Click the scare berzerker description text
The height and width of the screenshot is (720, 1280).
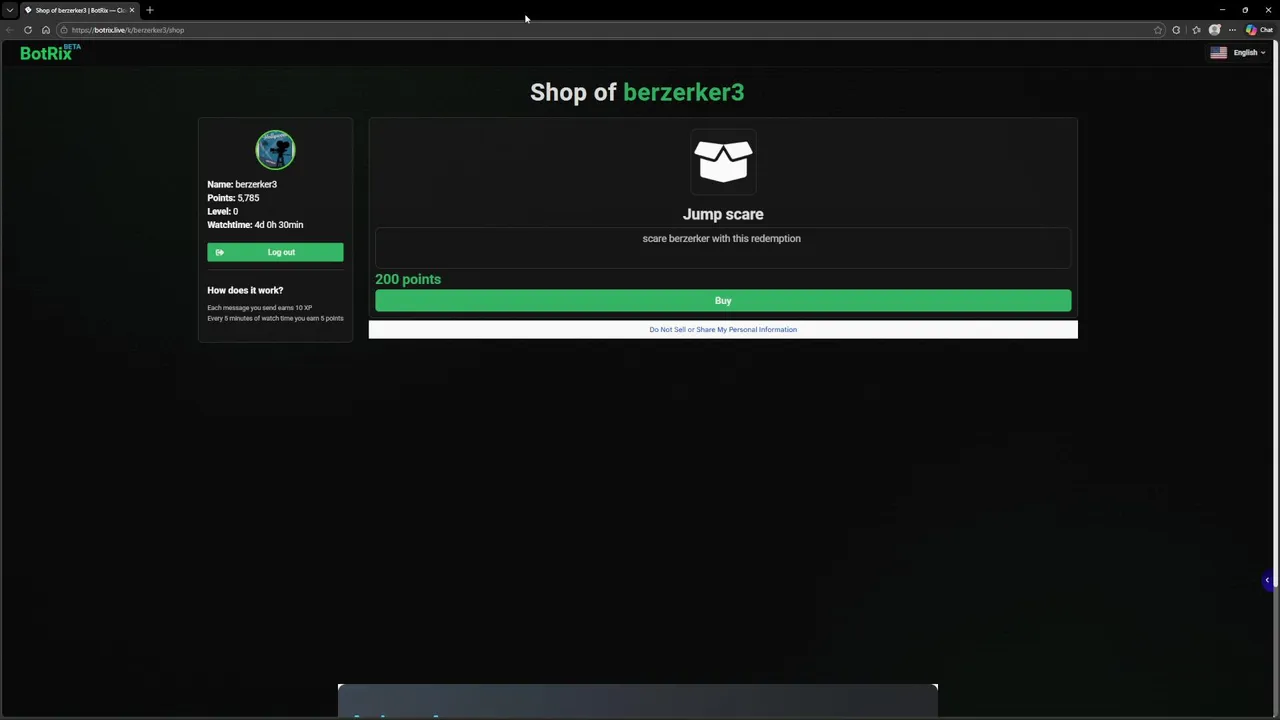tap(721, 239)
